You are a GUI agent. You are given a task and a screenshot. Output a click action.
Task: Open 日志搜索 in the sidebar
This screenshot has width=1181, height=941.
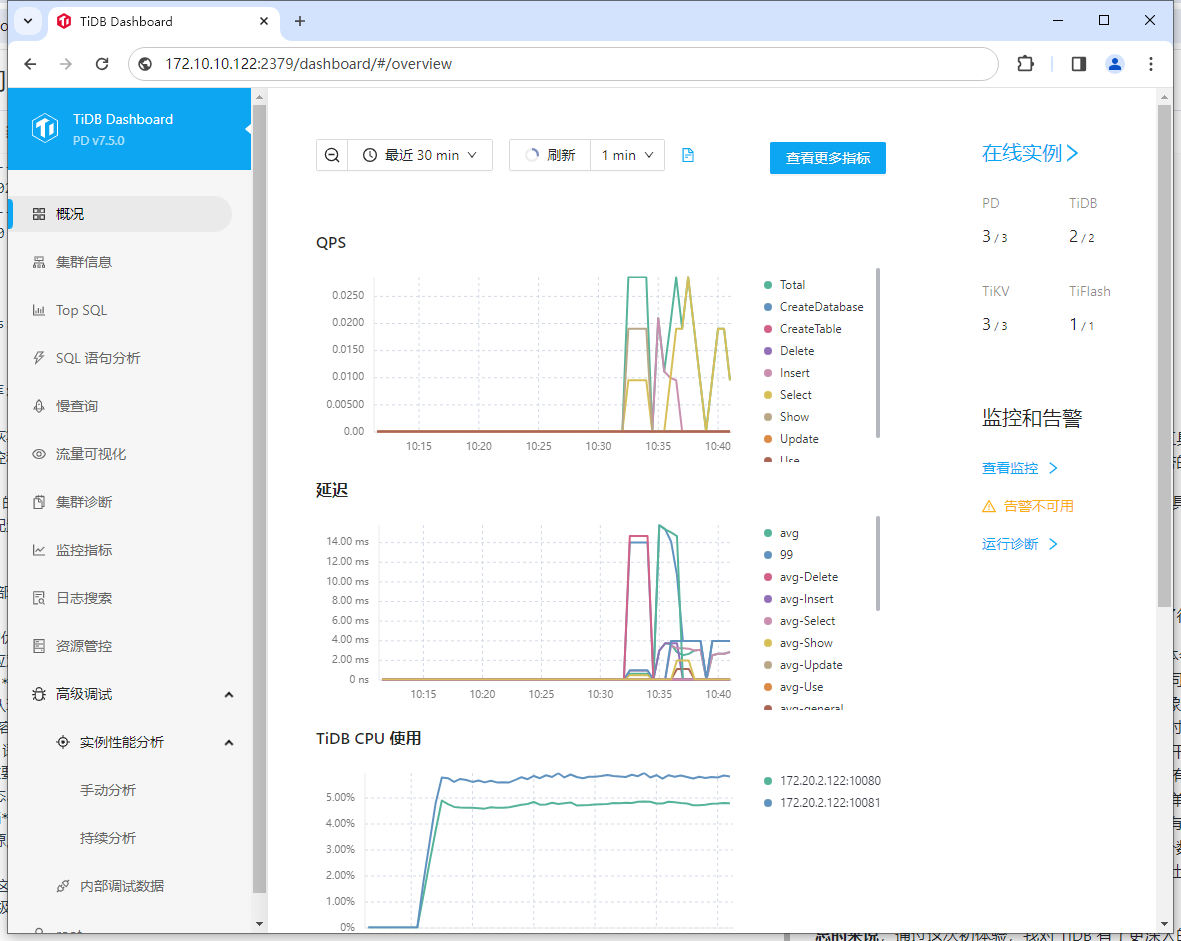click(x=84, y=598)
